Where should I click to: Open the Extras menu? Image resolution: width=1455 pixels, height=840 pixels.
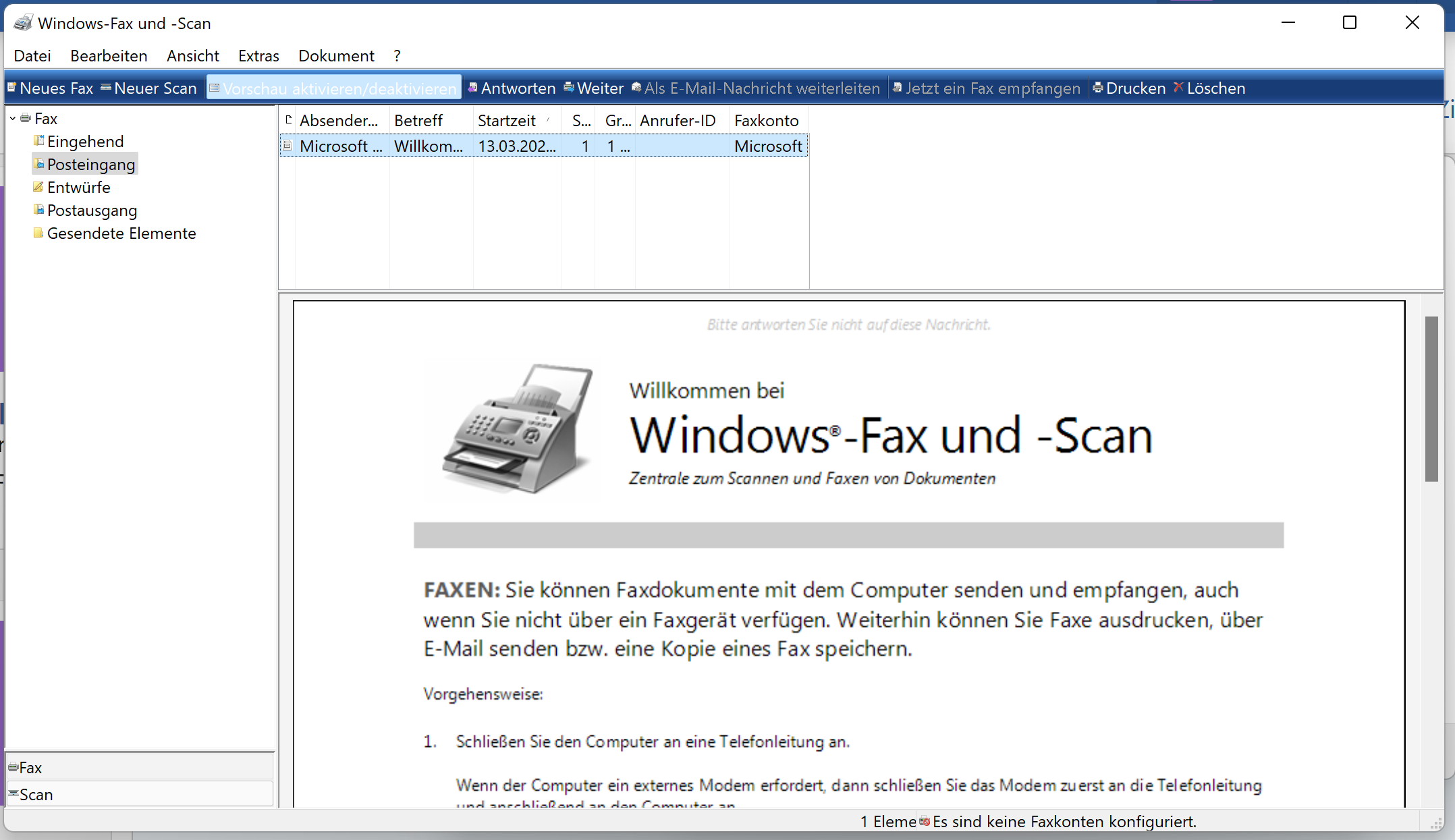tap(258, 56)
